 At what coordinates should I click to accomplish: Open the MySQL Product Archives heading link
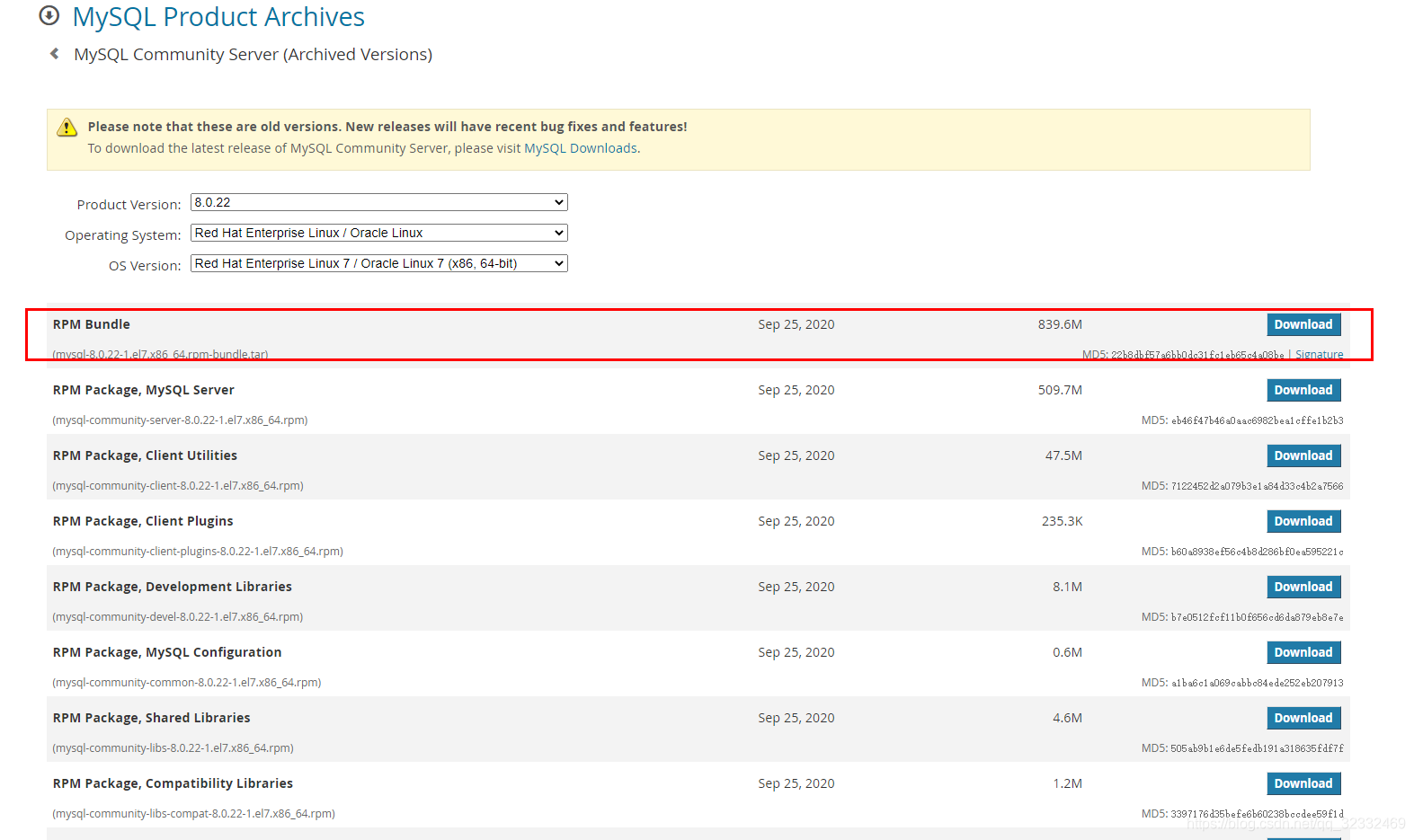[x=218, y=16]
